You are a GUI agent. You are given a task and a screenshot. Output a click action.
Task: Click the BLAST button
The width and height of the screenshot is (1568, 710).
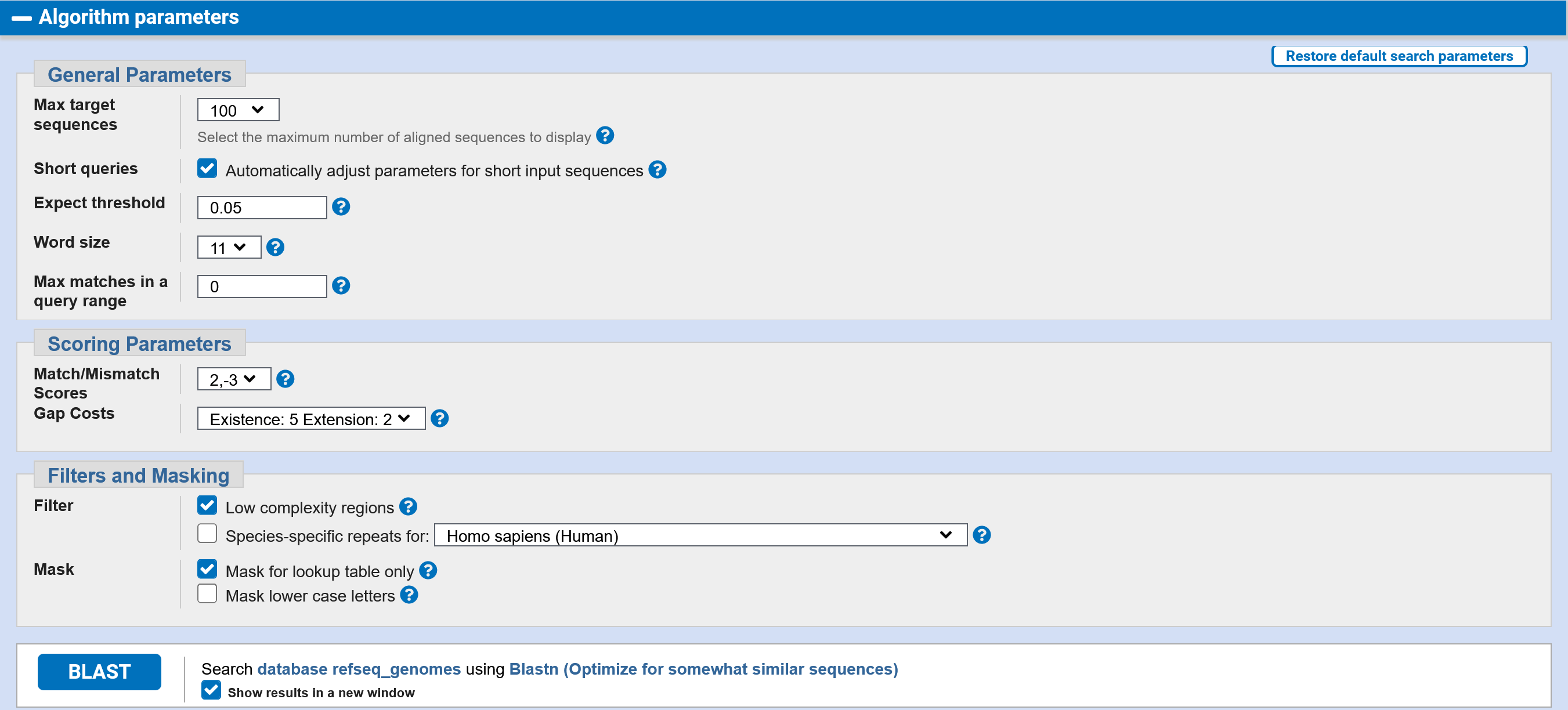point(99,672)
